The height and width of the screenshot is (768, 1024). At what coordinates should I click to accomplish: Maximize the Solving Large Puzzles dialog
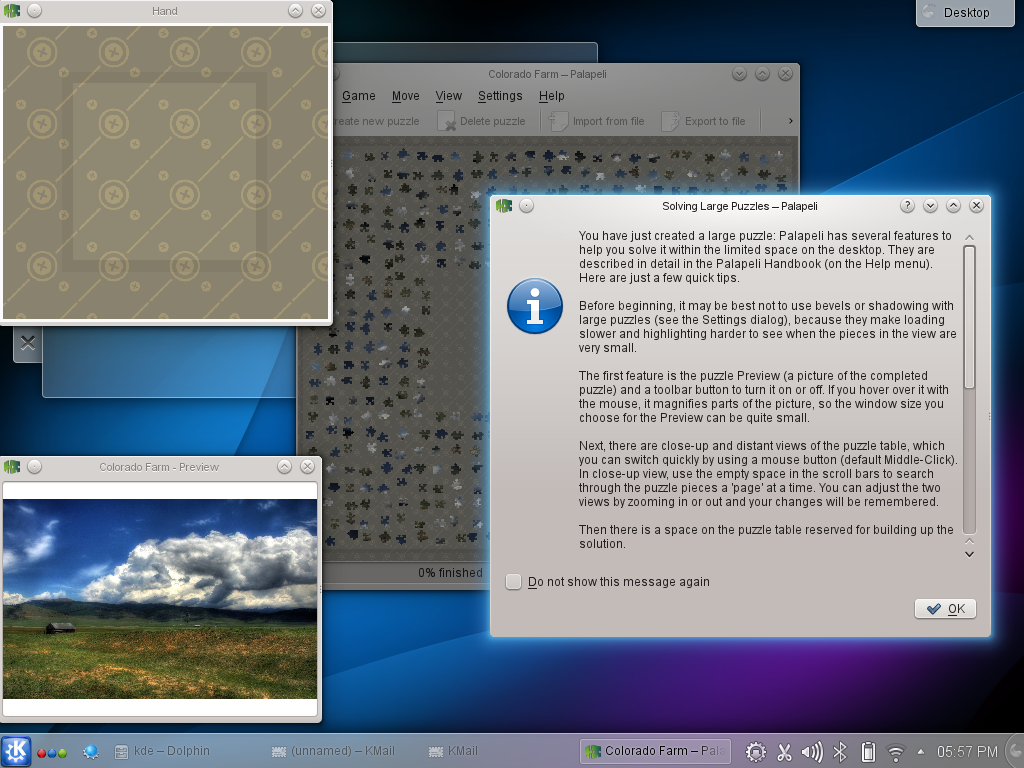click(953, 206)
